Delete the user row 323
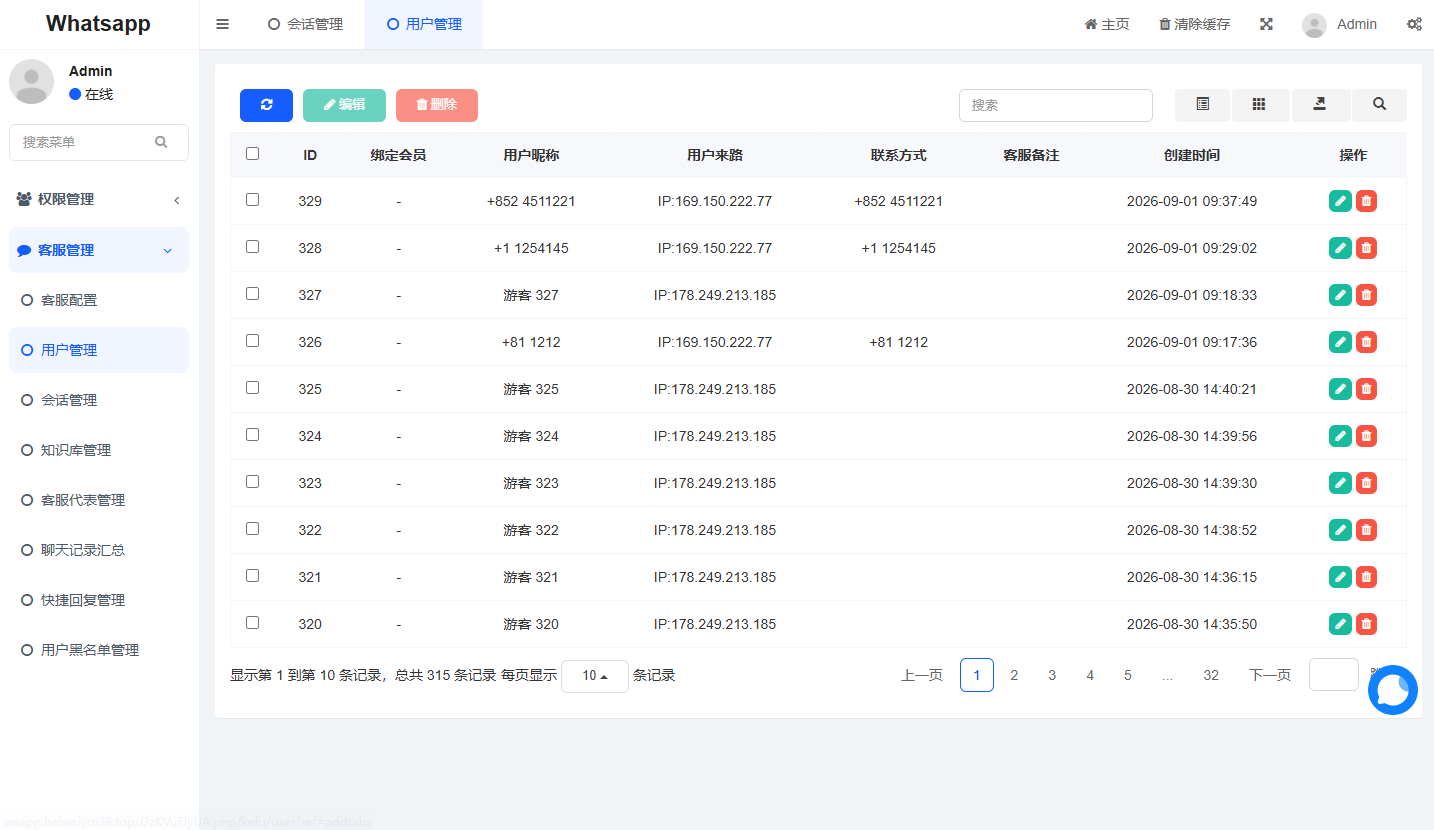 [1366, 483]
